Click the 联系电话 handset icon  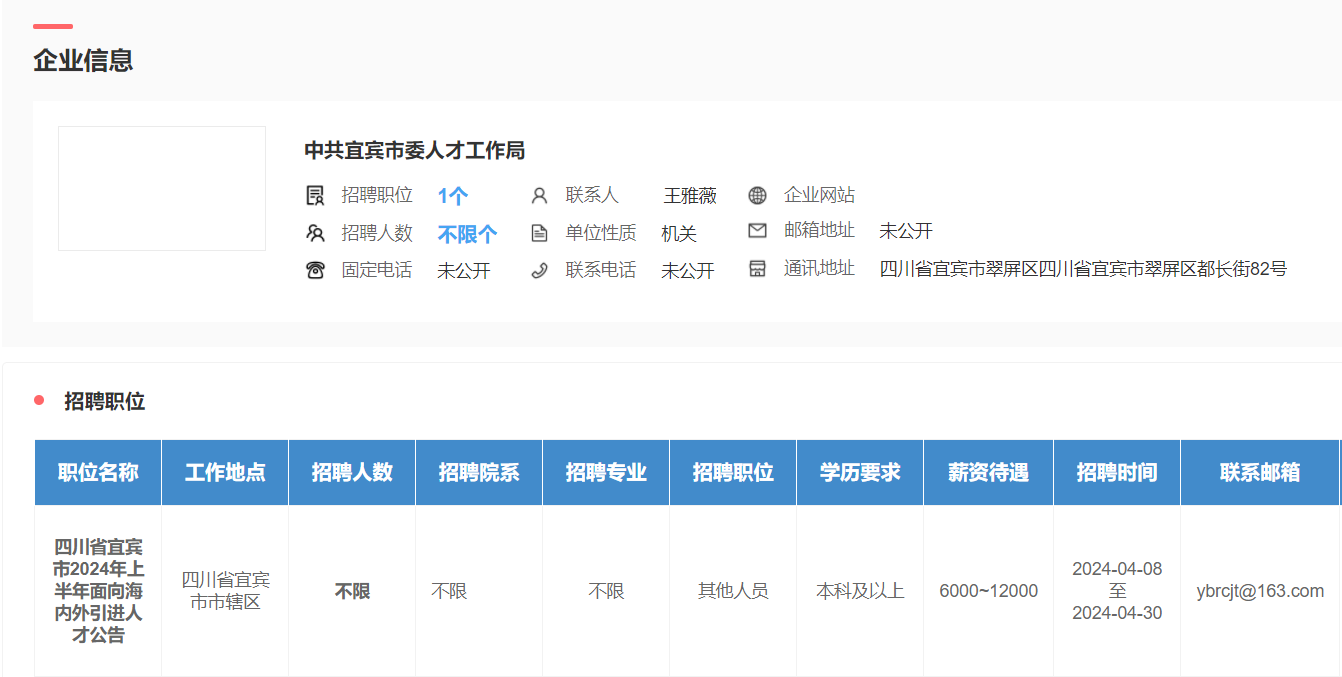539,270
